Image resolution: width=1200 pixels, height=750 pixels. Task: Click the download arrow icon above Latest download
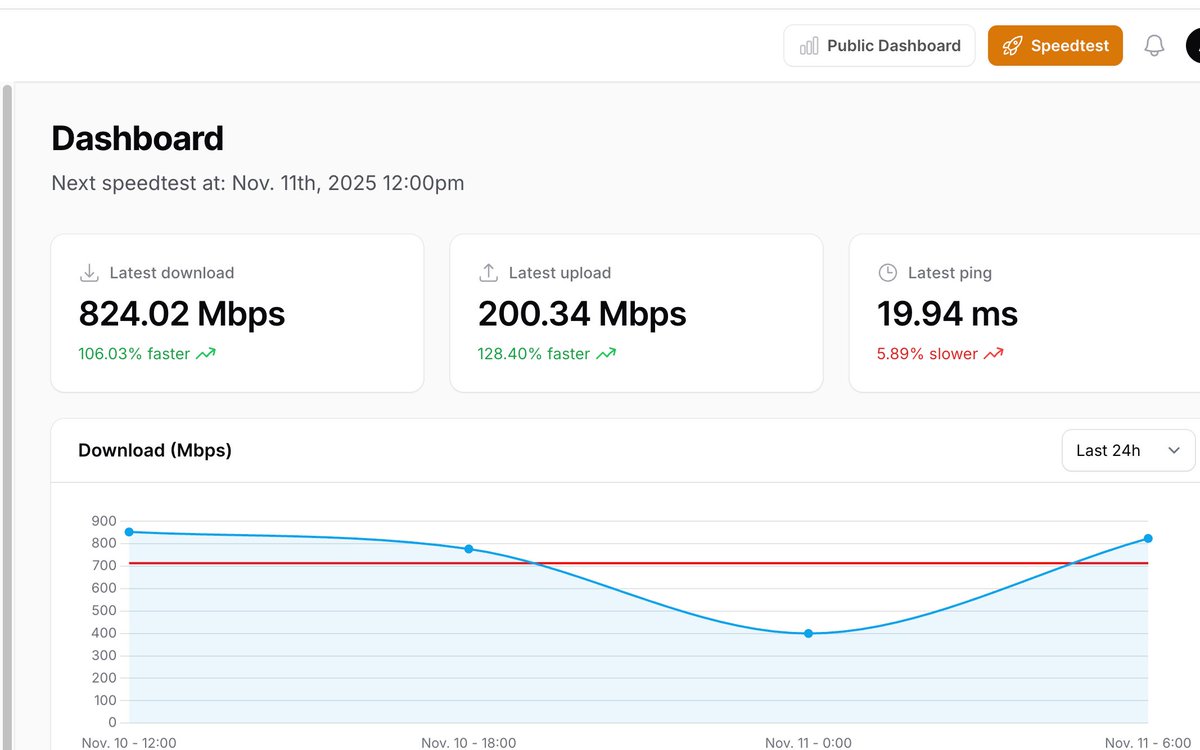[88, 271]
